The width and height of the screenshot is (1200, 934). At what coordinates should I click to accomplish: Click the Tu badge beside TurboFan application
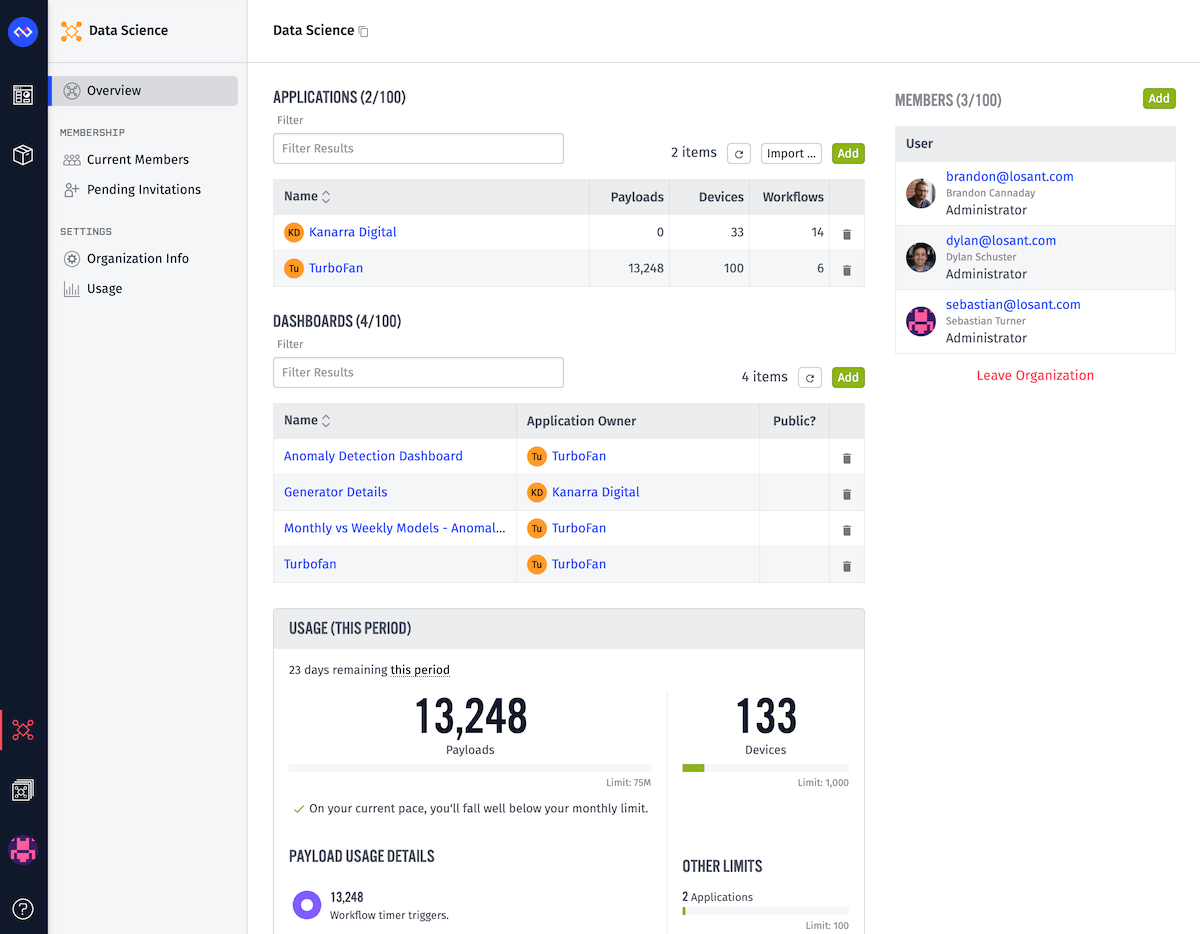pos(293,268)
